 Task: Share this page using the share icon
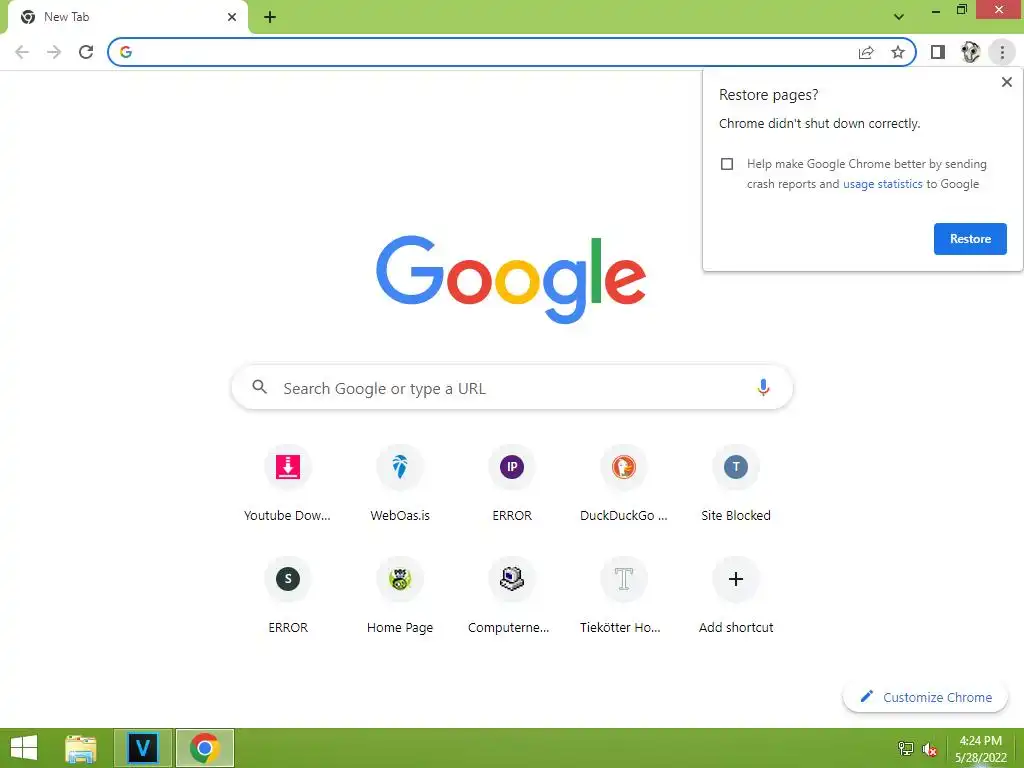[866, 52]
